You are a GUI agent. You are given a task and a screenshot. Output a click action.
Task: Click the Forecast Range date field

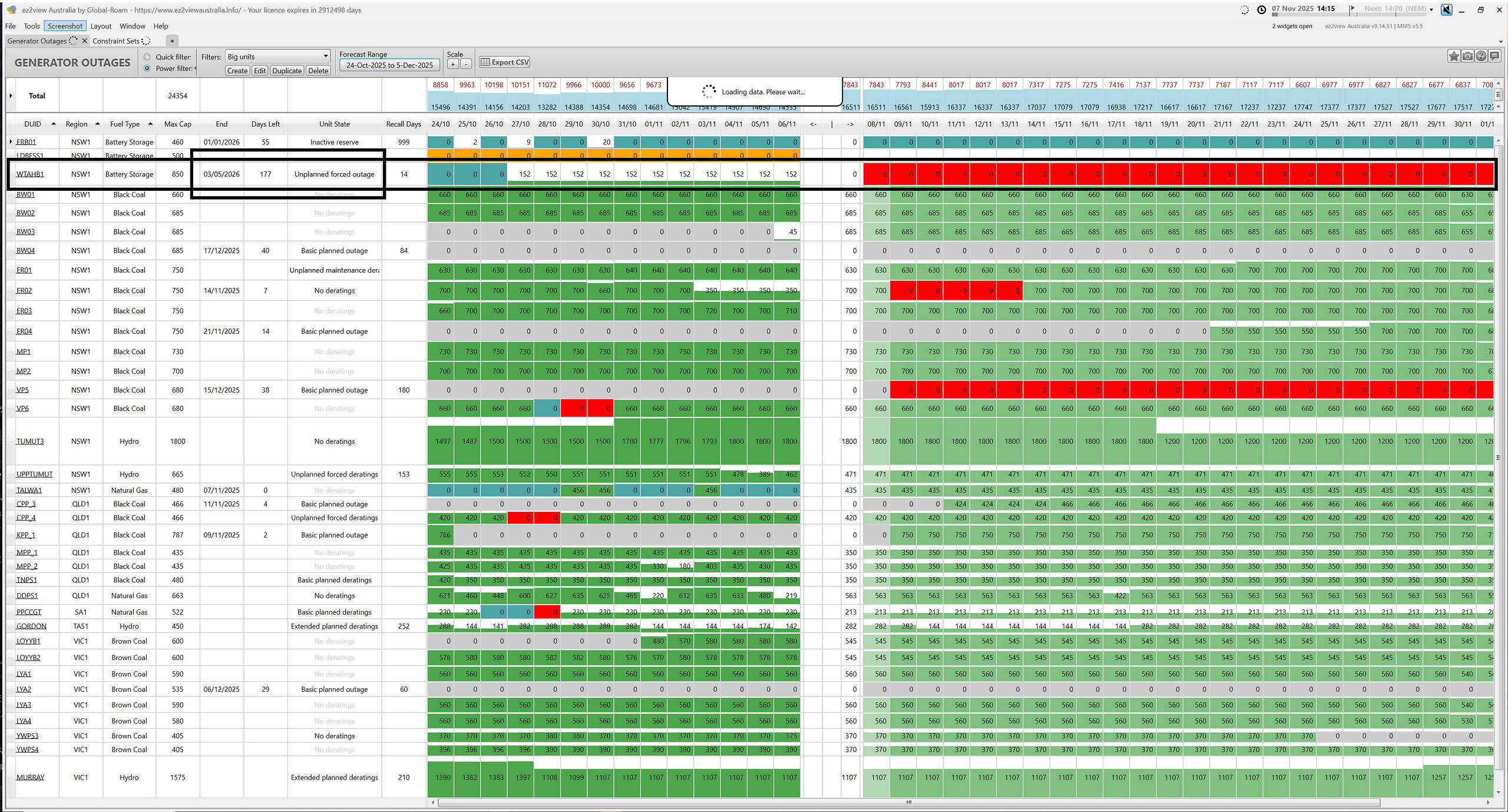tap(389, 65)
